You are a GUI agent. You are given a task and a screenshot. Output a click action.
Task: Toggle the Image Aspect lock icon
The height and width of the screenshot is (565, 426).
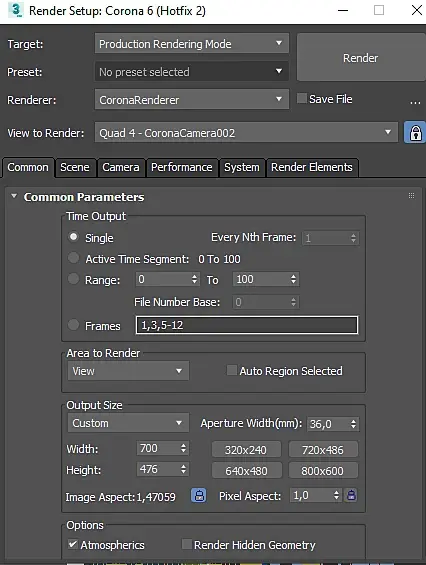coord(199,495)
